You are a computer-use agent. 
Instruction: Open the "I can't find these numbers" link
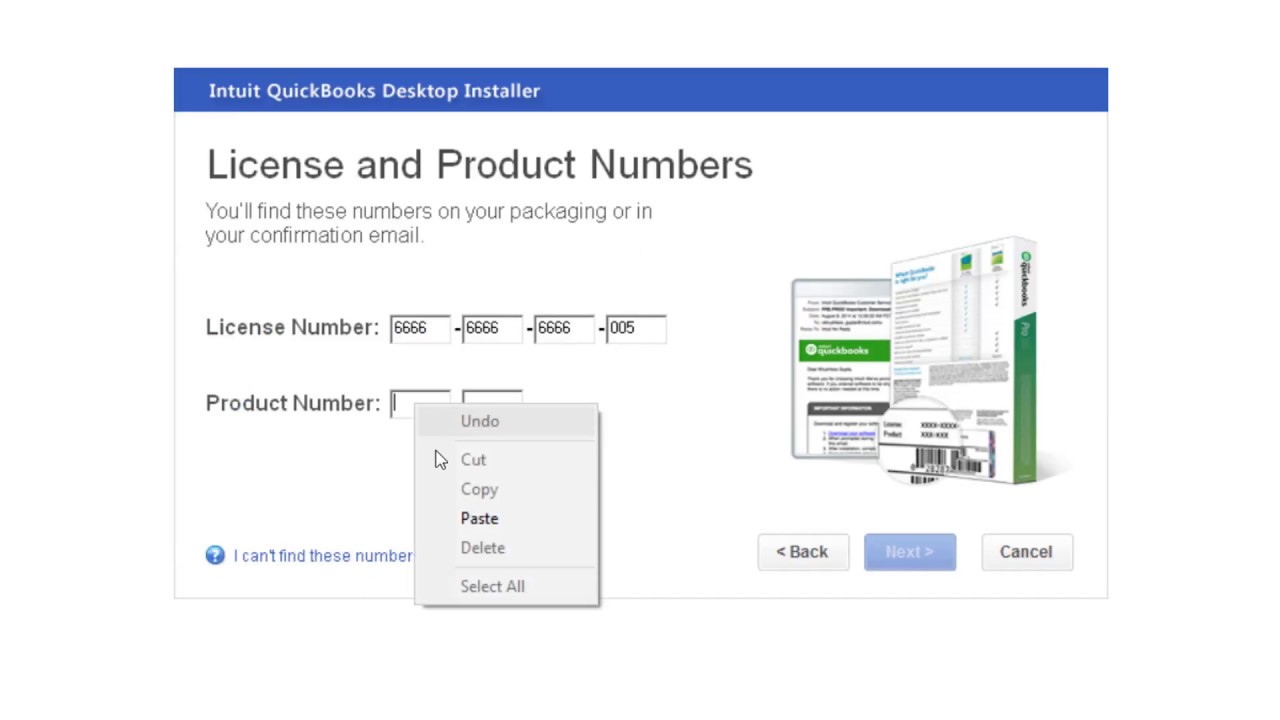(323, 556)
